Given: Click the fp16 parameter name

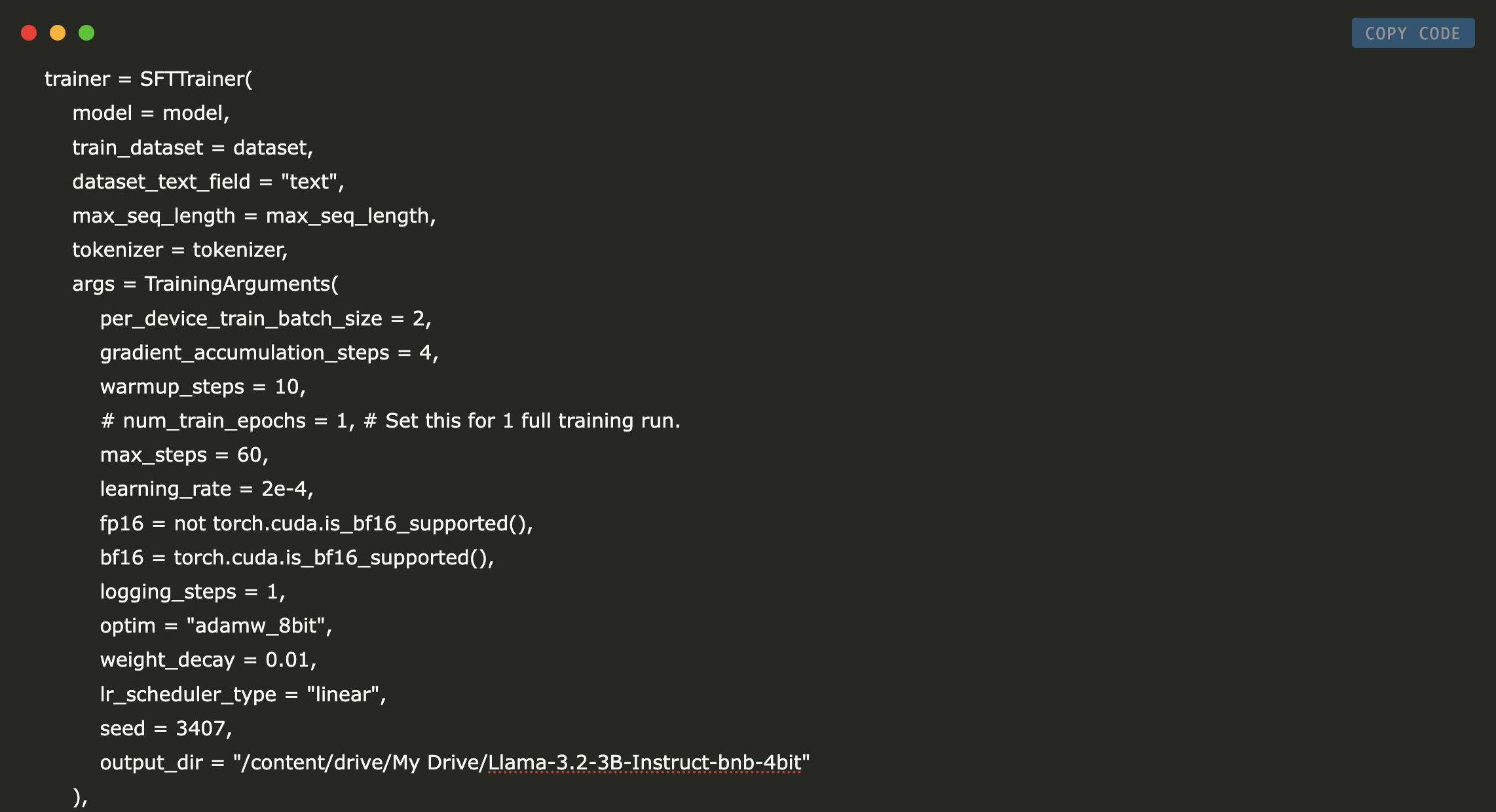Looking at the screenshot, I should click(121, 524).
